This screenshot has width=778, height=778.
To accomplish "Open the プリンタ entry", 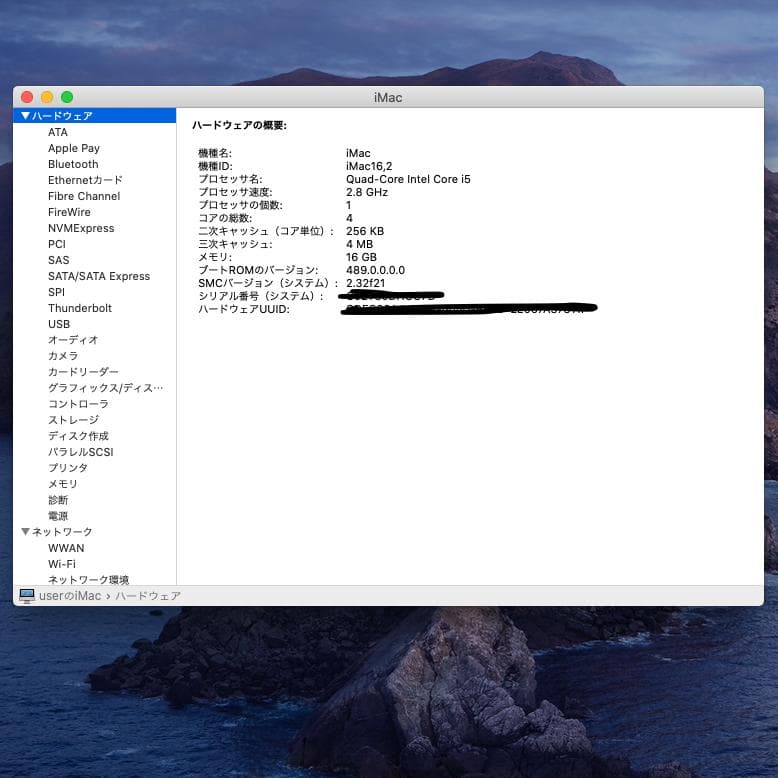I will (67, 468).
